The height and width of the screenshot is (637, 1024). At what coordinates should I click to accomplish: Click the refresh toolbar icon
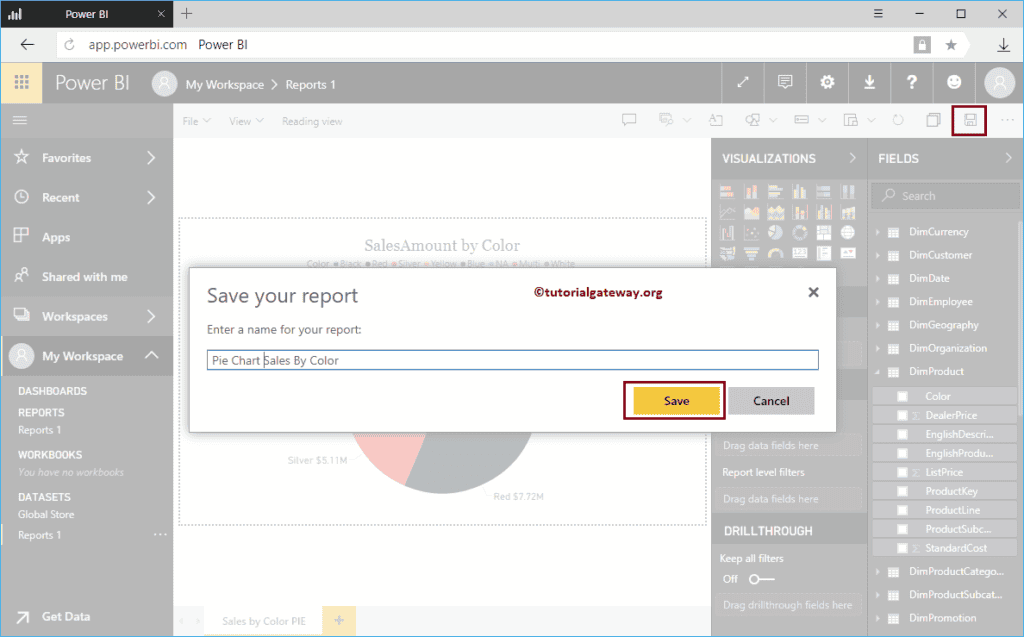tap(899, 120)
